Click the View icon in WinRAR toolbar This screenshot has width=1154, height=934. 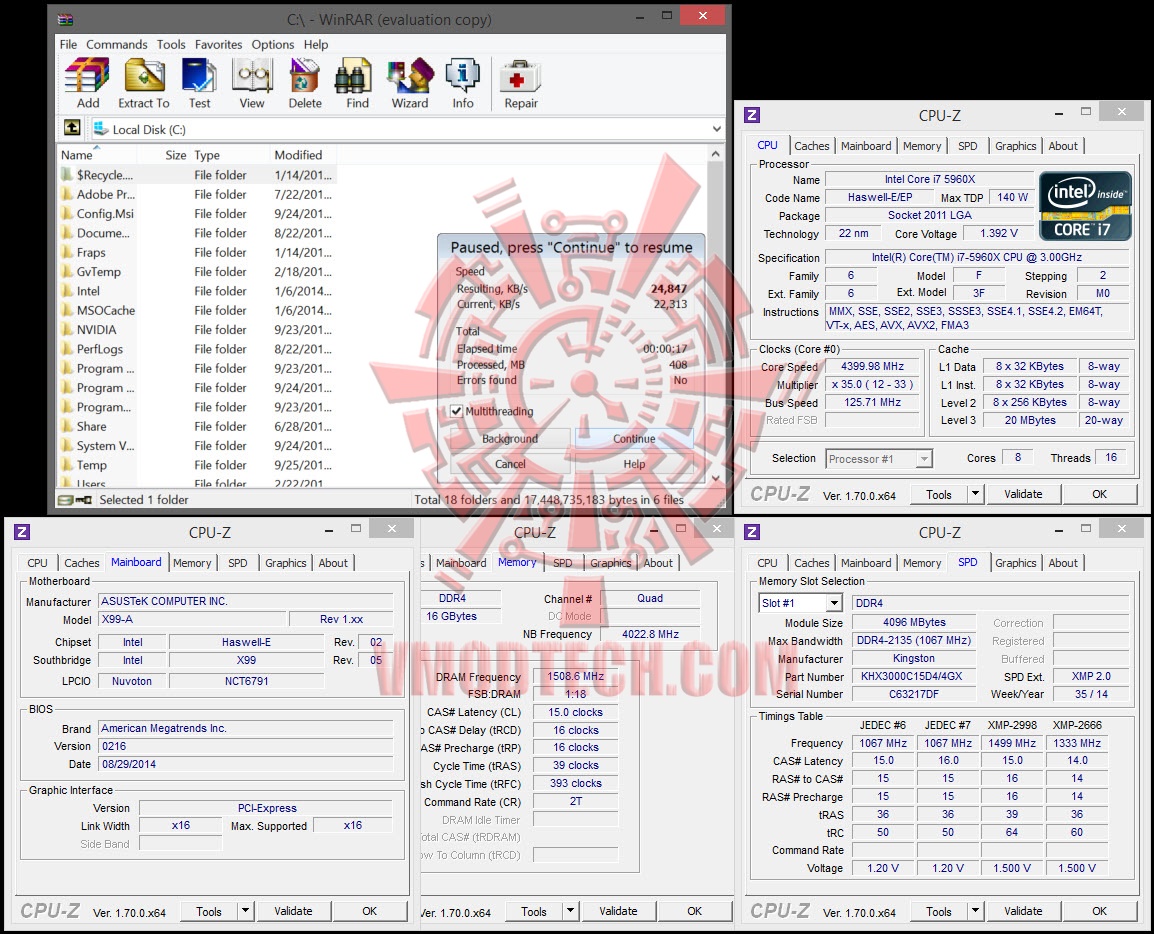(252, 76)
